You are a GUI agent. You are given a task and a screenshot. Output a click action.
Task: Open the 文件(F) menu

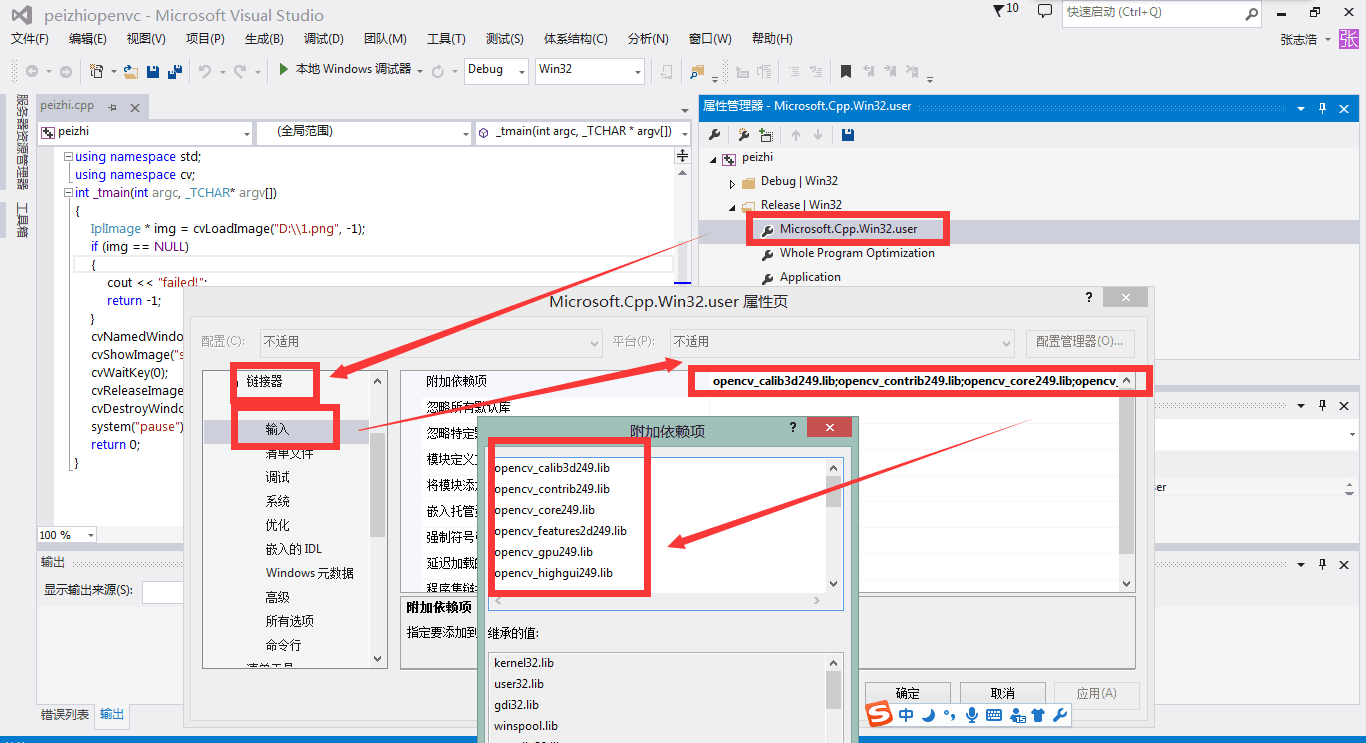pos(30,39)
